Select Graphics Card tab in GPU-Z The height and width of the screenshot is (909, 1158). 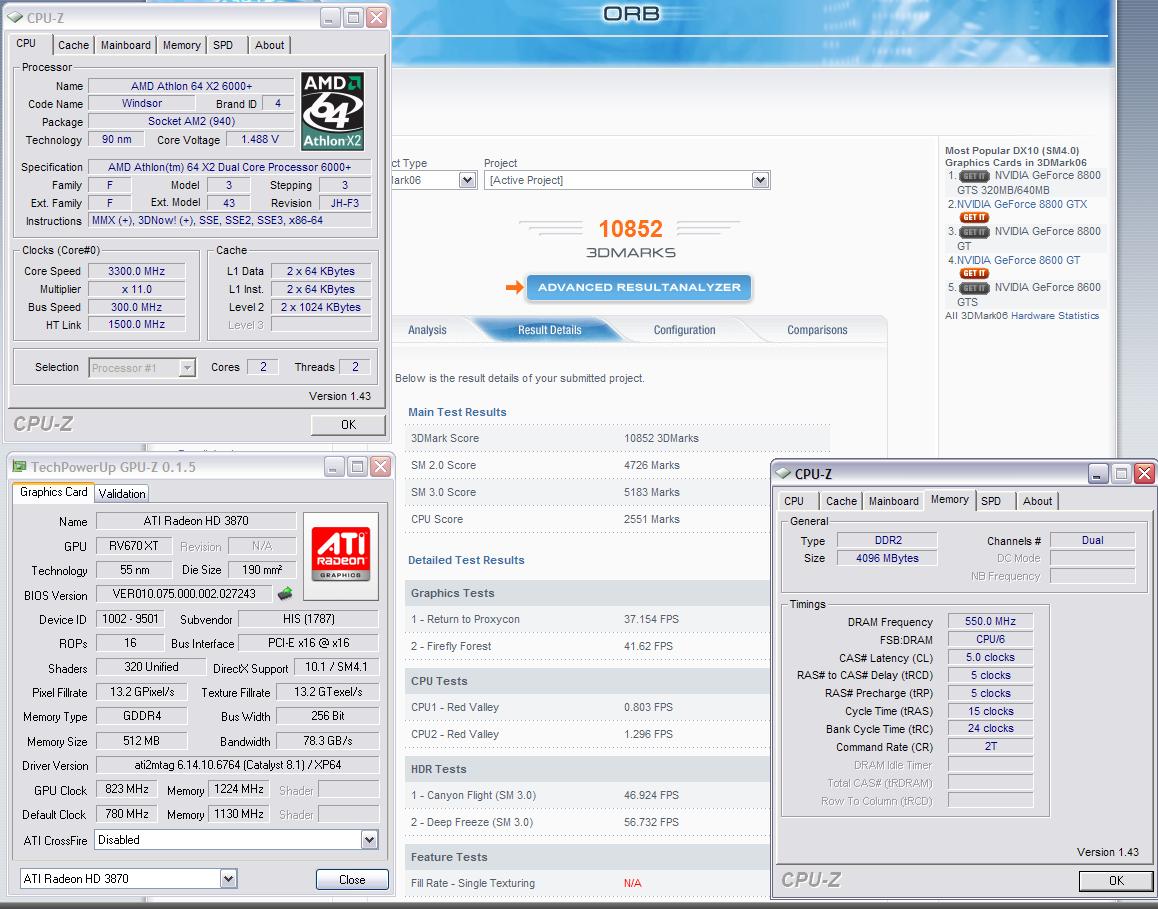tap(53, 493)
